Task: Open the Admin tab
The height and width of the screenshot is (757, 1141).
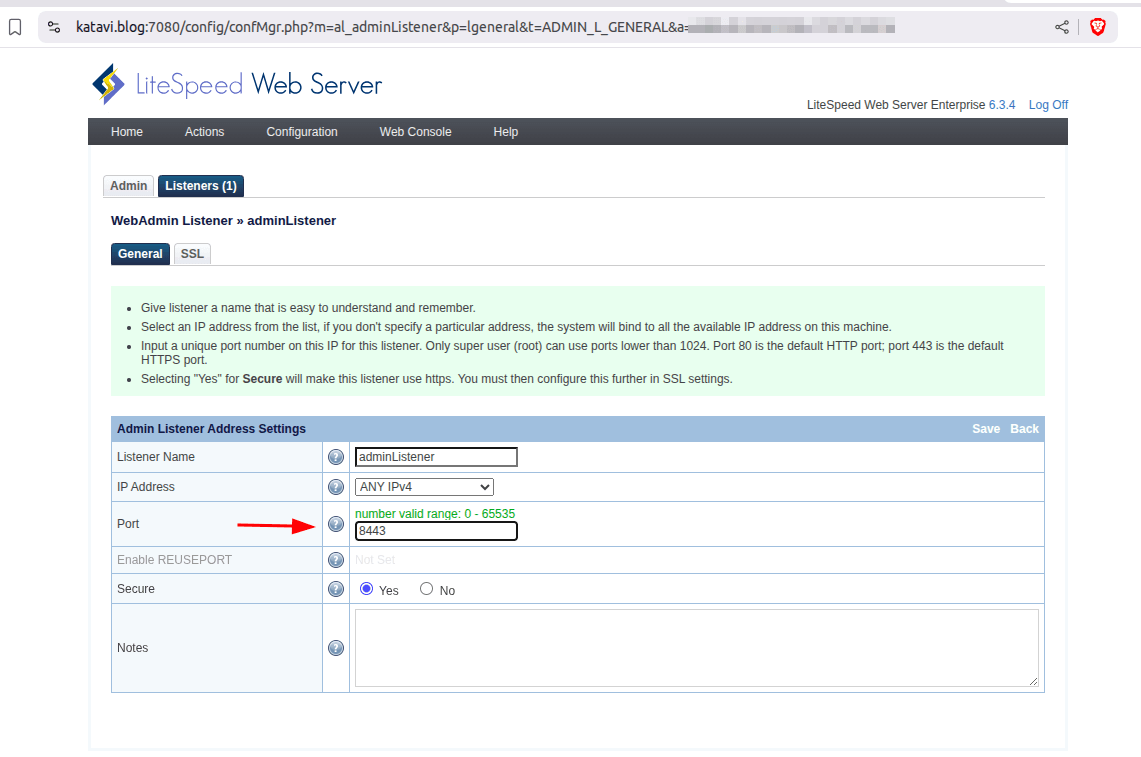Action: [x=128, y=185]
